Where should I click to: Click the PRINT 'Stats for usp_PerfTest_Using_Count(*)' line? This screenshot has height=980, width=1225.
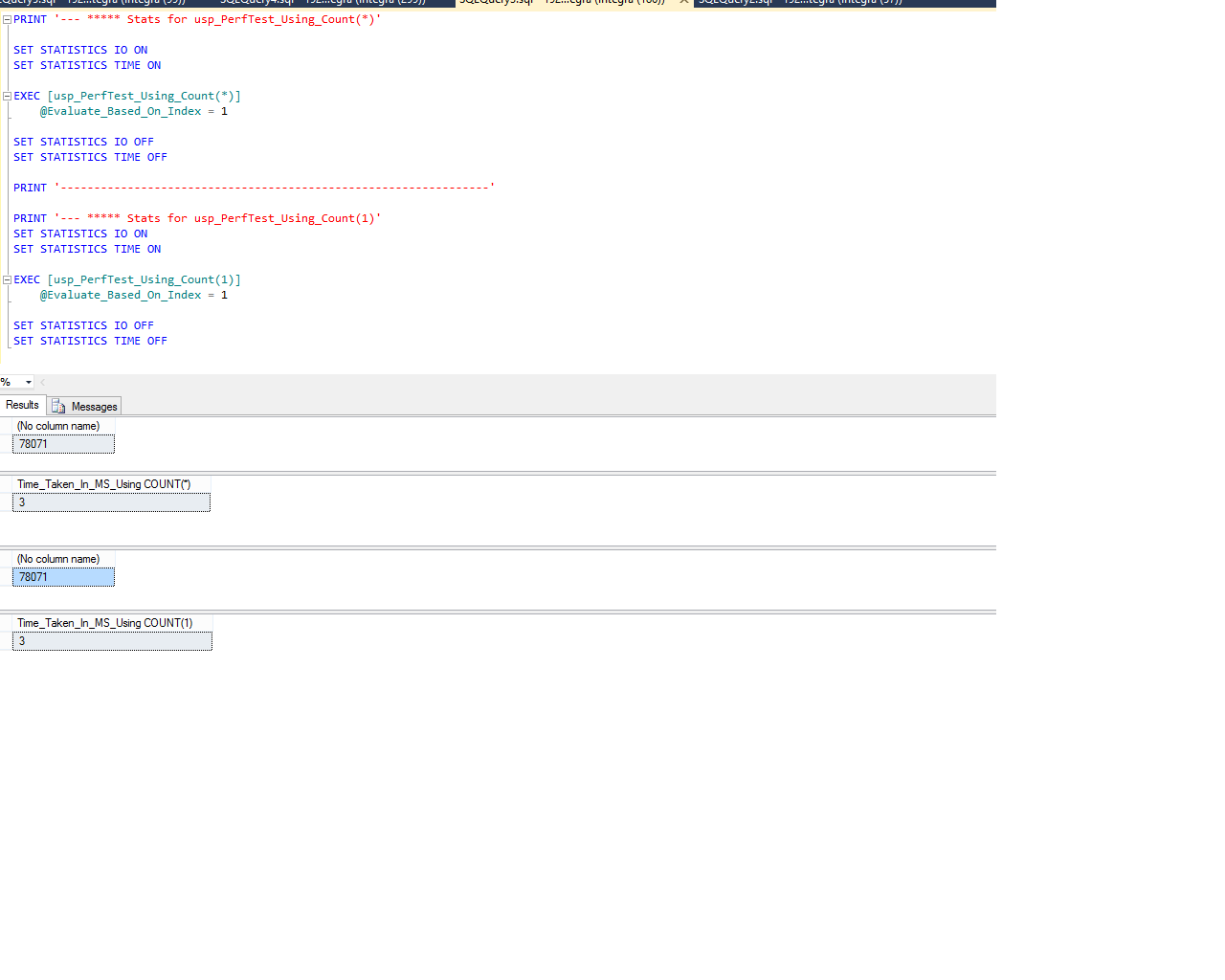[x=197, y=19]
